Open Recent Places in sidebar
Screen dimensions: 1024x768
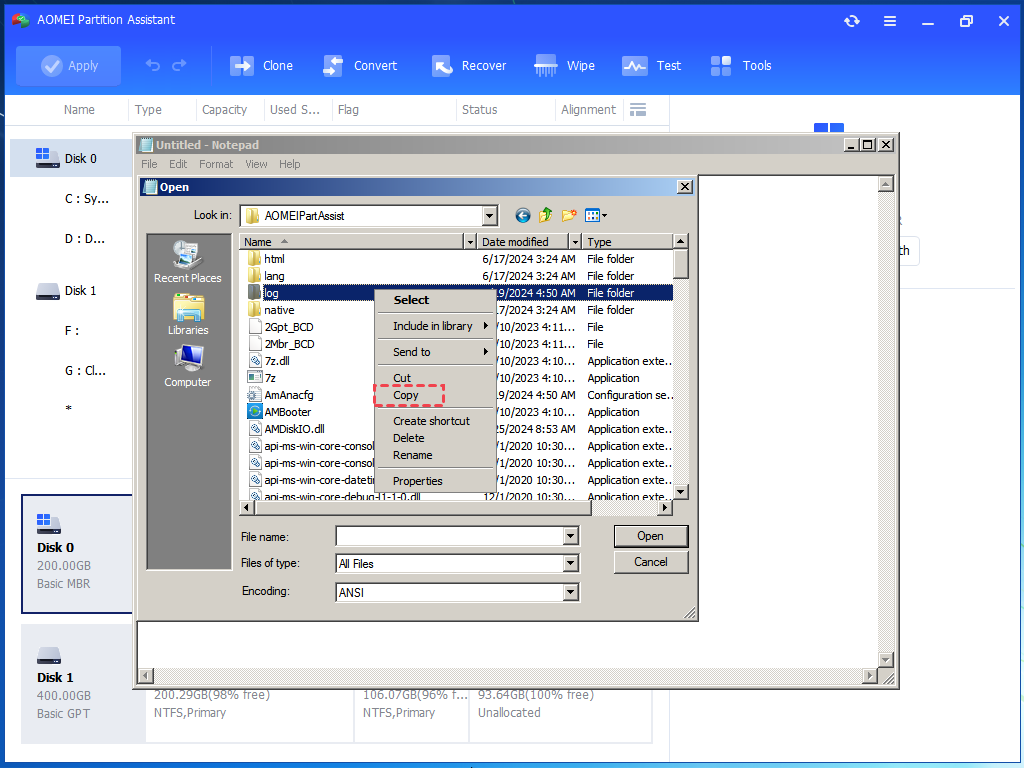click(188, 262)
